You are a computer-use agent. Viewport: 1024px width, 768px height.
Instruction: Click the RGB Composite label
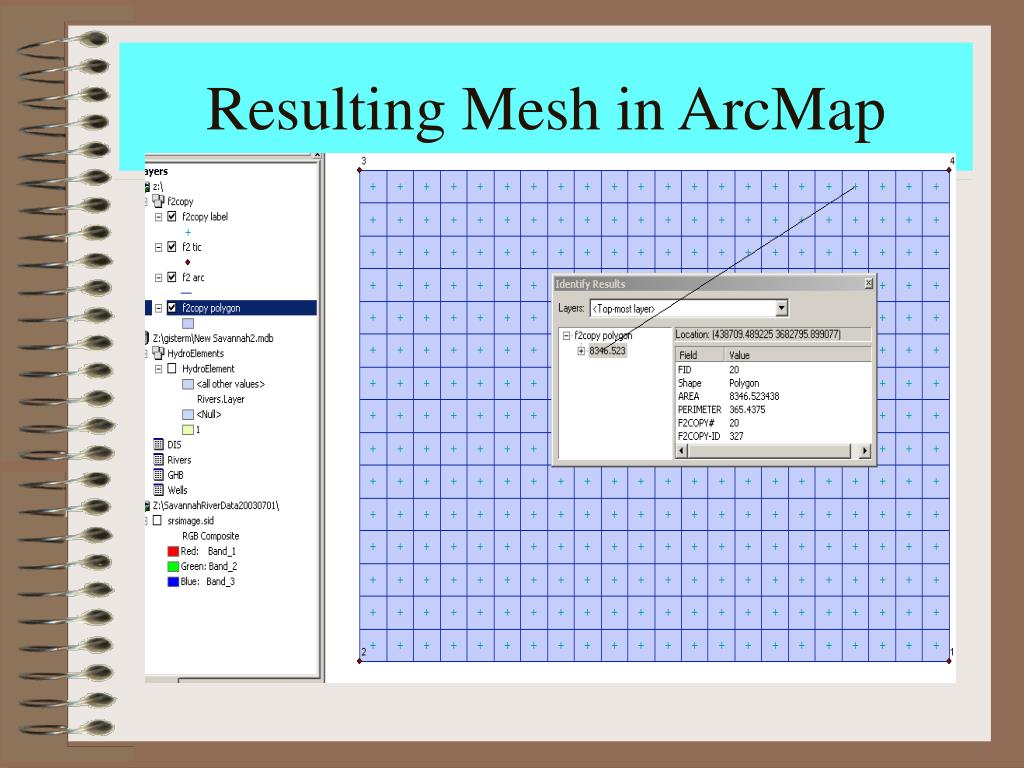click(x=210, y=536)
